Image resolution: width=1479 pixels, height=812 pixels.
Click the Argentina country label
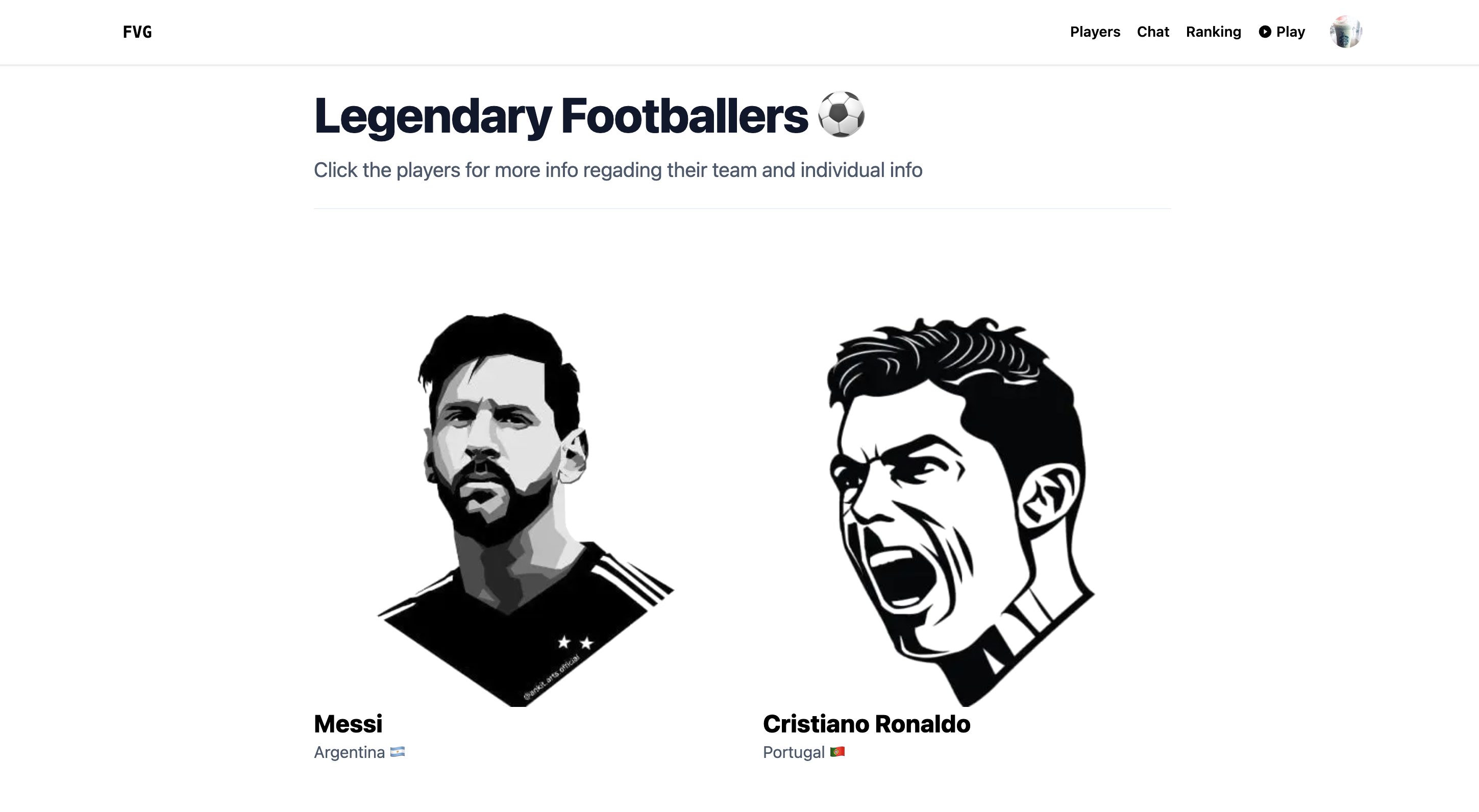349,752
